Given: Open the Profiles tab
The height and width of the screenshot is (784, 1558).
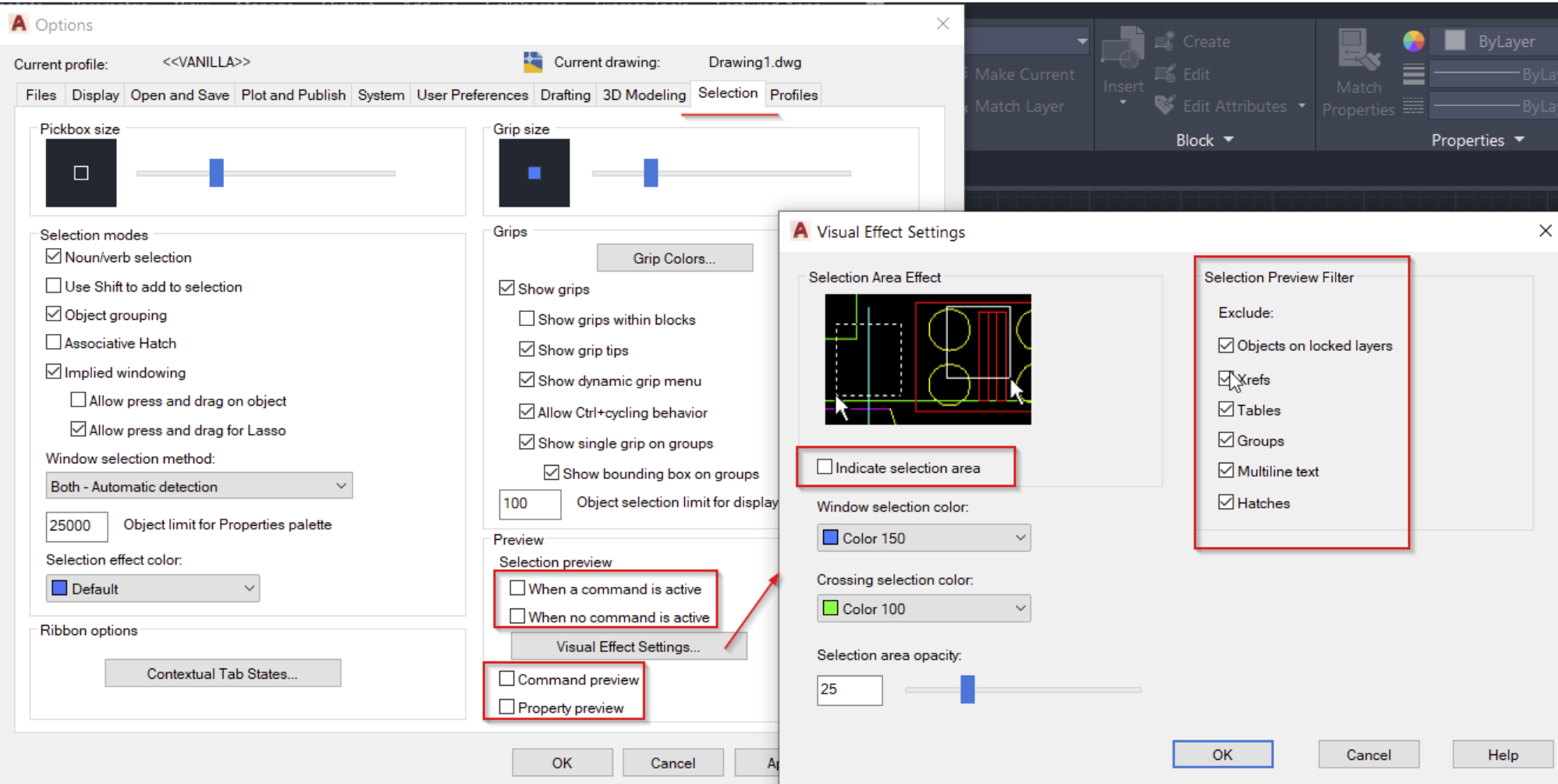Looking at the screenshot, I should tap(793, 94).
